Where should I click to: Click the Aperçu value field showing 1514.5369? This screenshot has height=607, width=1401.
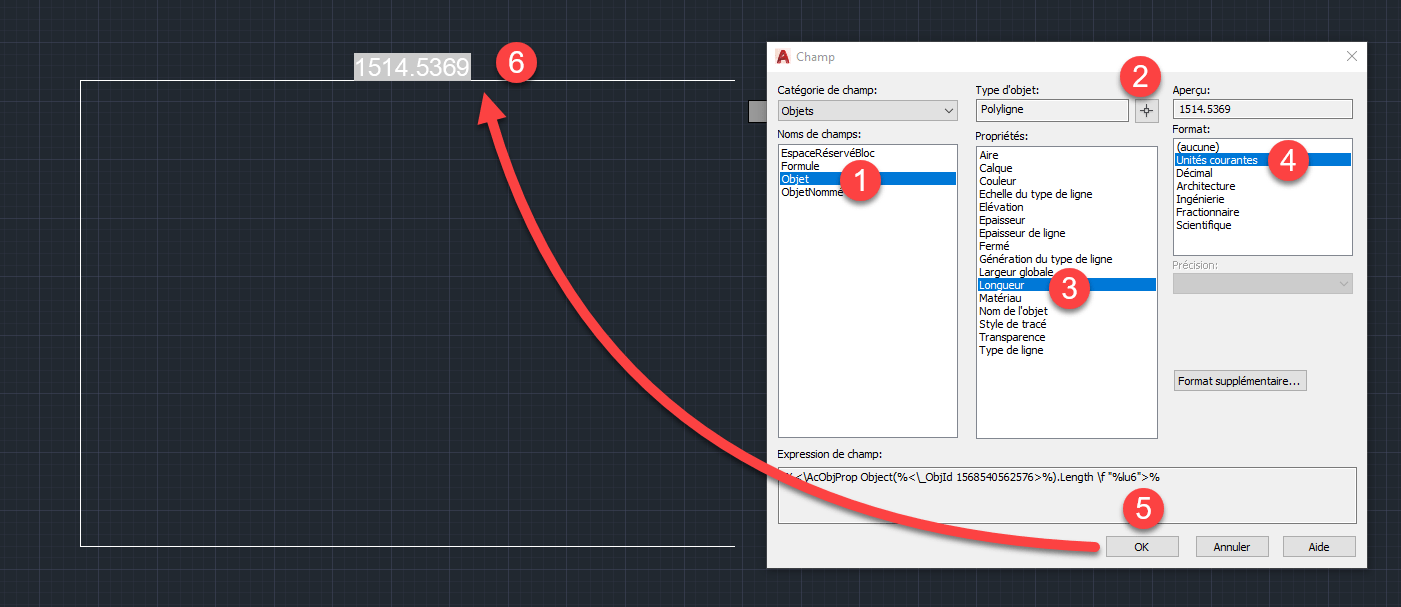pyautogui.click(x=1262, y=109)
